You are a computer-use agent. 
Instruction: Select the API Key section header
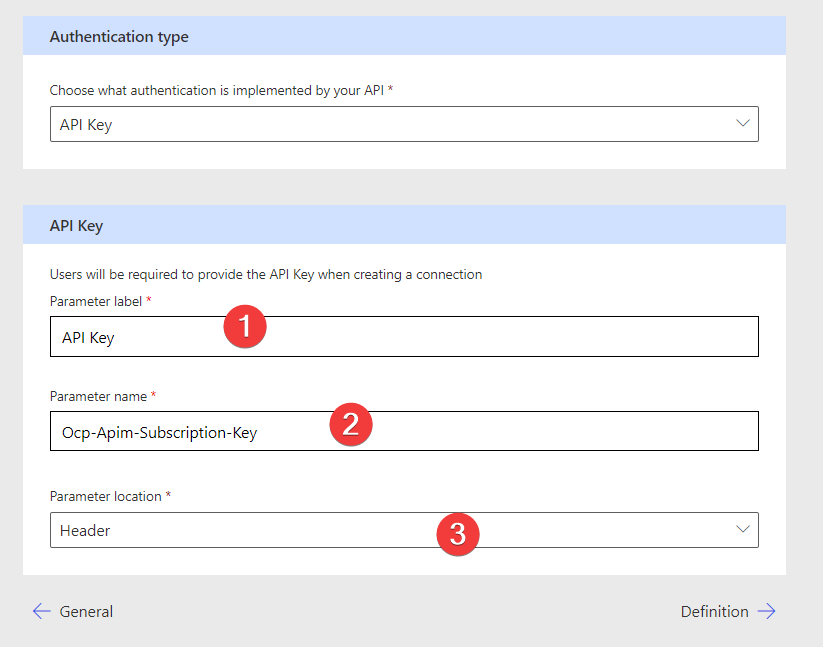click(76, 225)
